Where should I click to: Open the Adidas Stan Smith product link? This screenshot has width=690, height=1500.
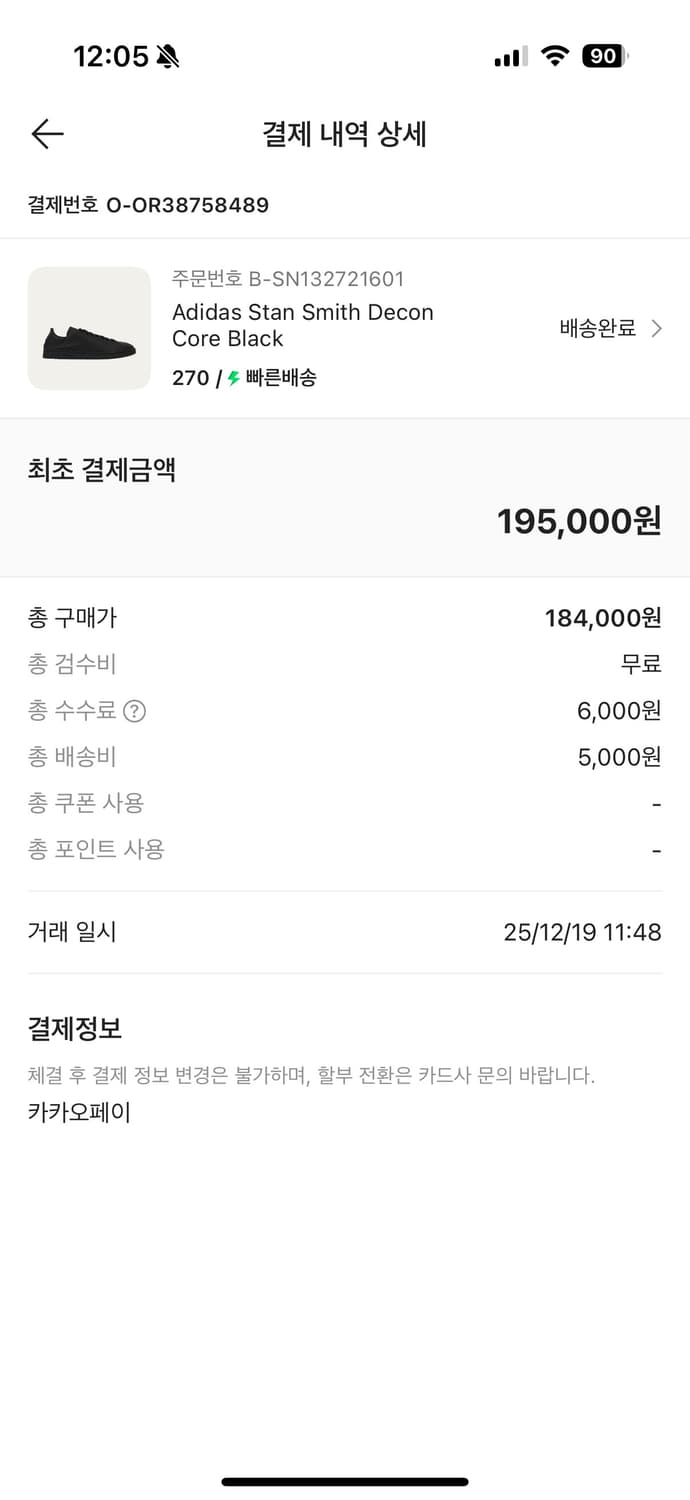tap(303, 326)
